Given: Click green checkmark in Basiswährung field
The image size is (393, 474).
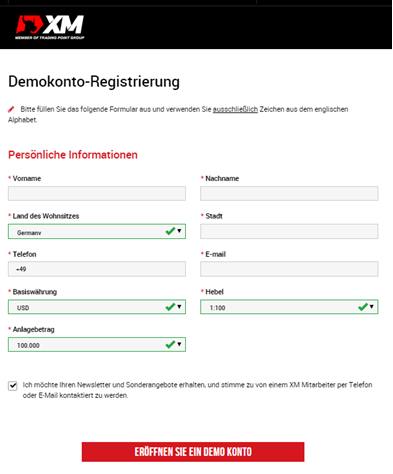Looking at the screenshot, I should pyautogui.click(x=170, y=307).
